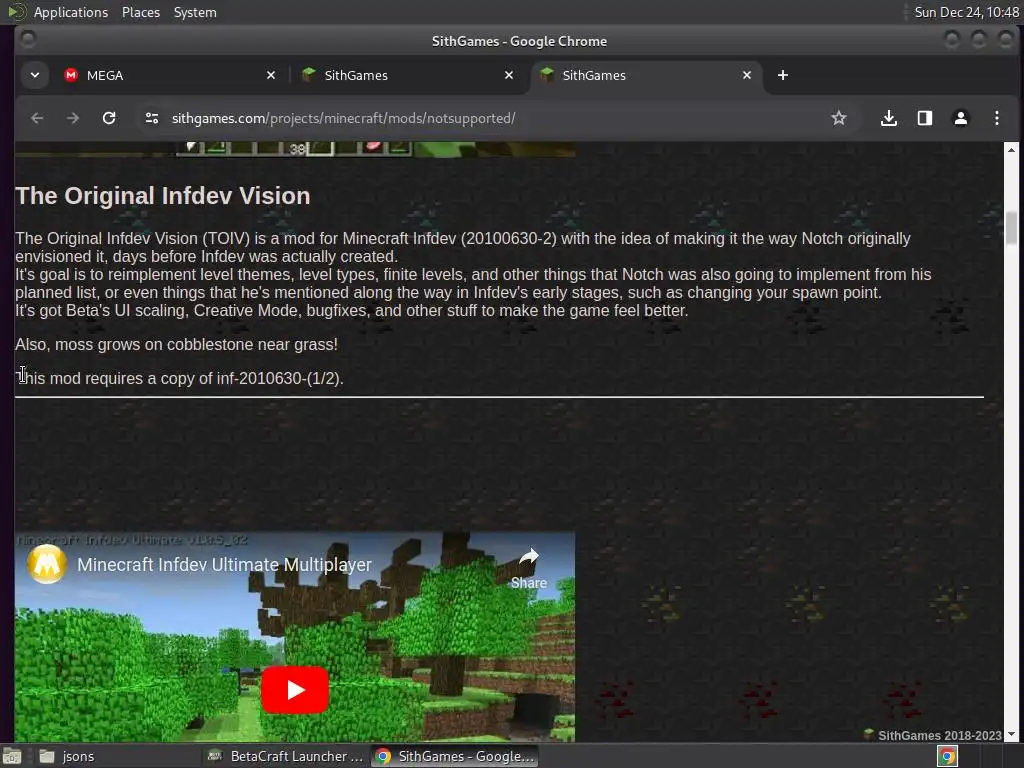Open Chrome three-dot menu
This screenshot has height=768, width=1024.
pos(997,118)
